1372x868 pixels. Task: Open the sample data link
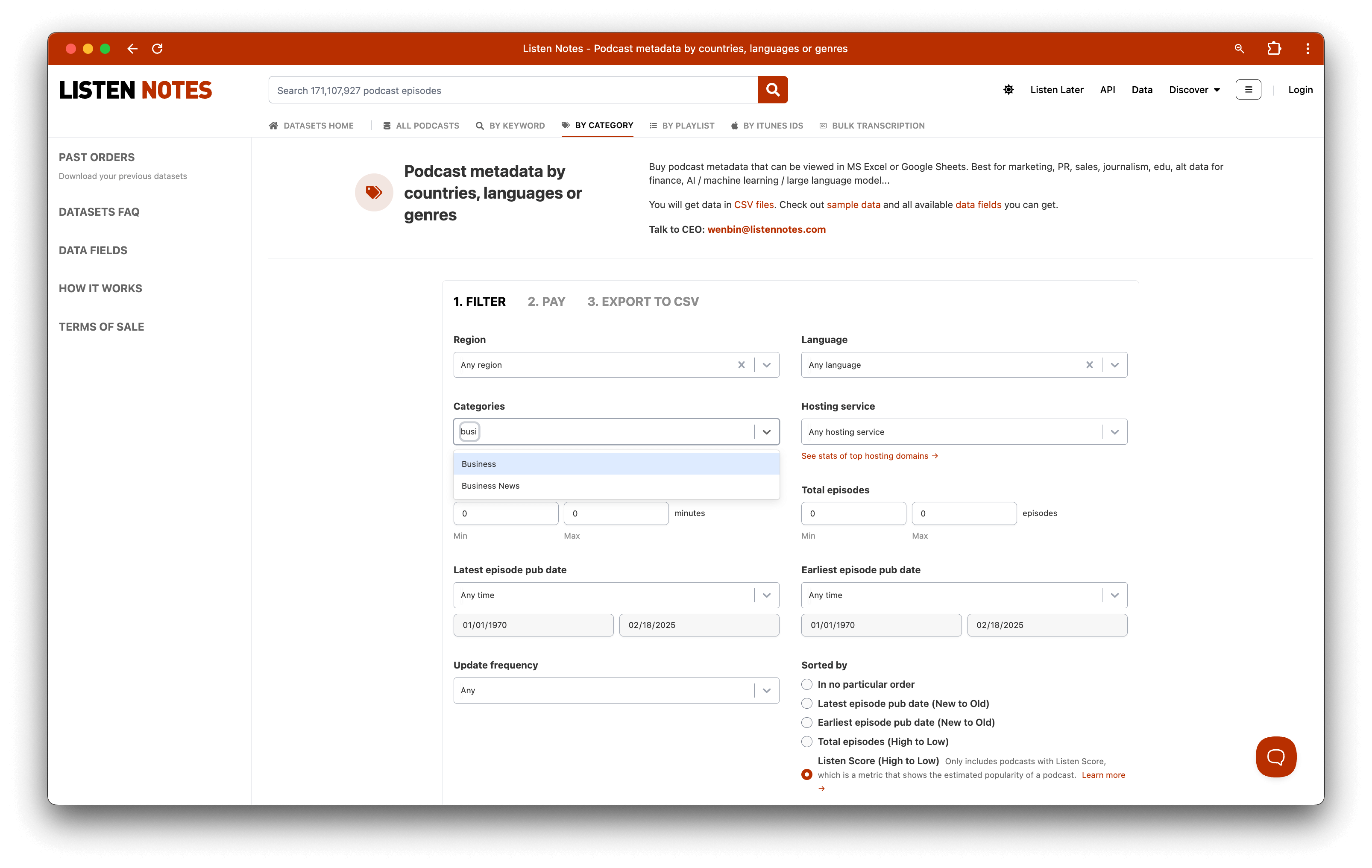[x=853, y=205]
